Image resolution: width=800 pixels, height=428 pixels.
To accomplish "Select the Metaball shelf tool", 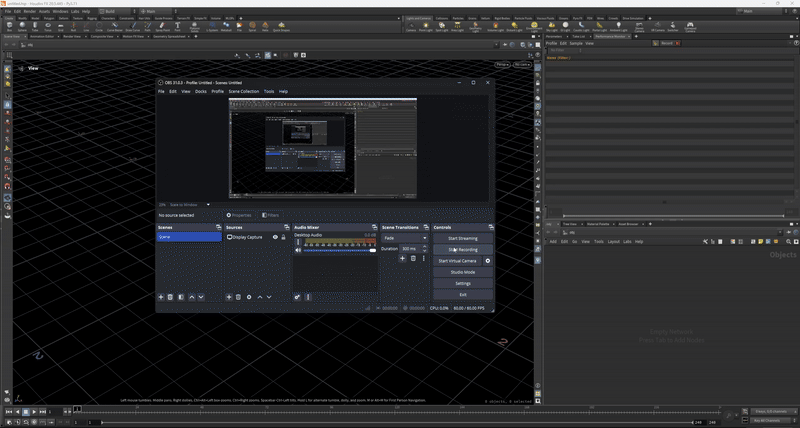I will pyautogui.click(x=226, y=26).
